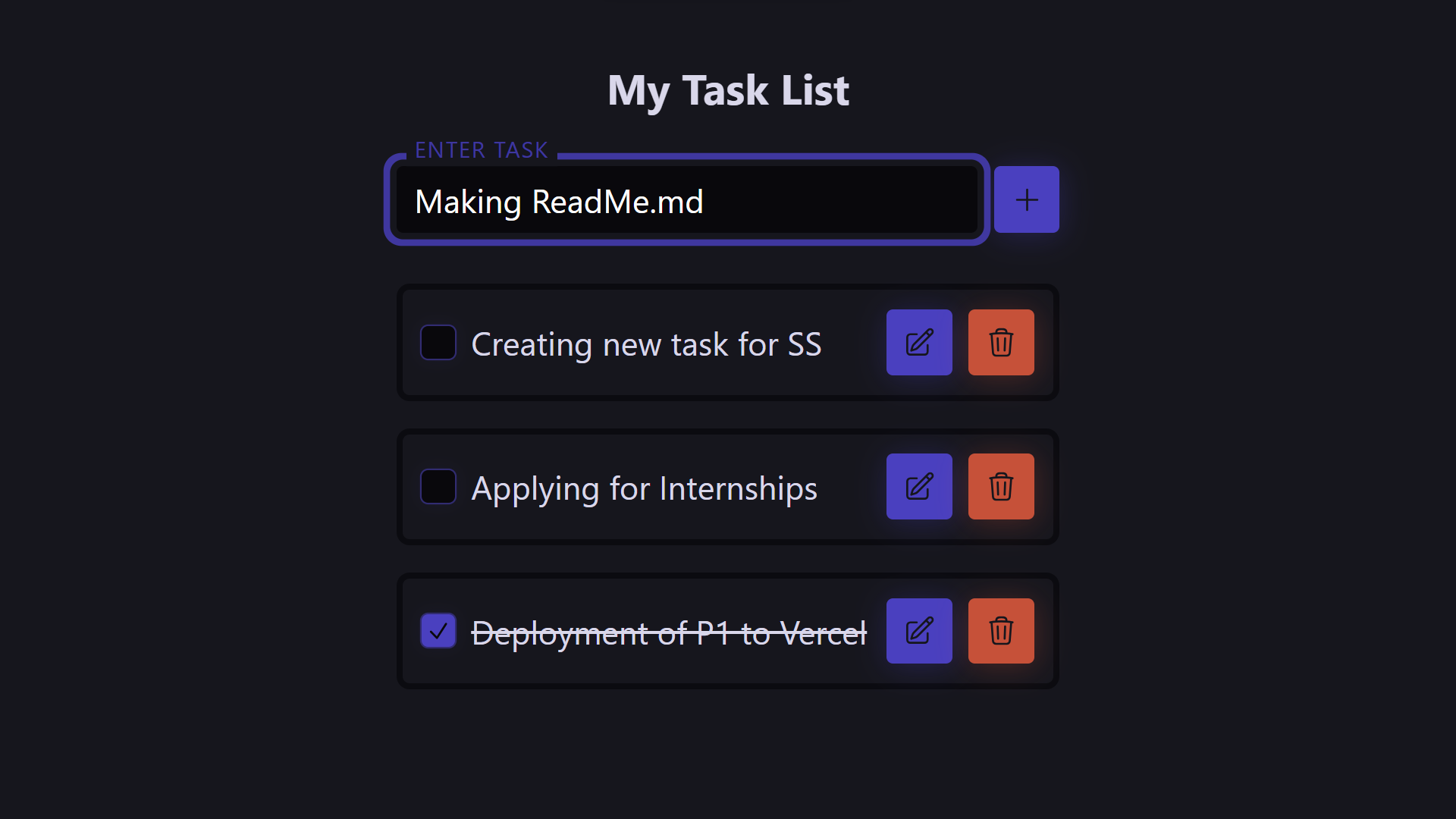
Task: Edit the 'Creating new task for SS' task
Action: tap(919, 342)
